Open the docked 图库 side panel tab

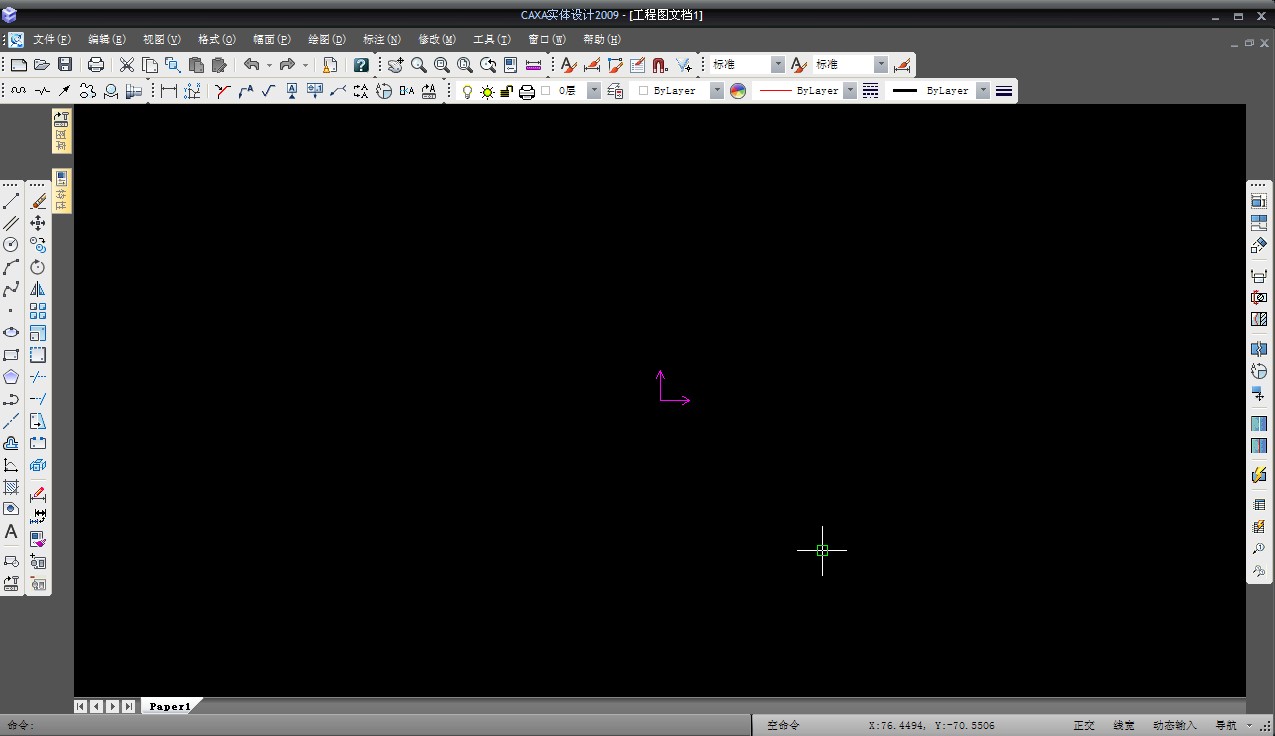pos(61,131)
